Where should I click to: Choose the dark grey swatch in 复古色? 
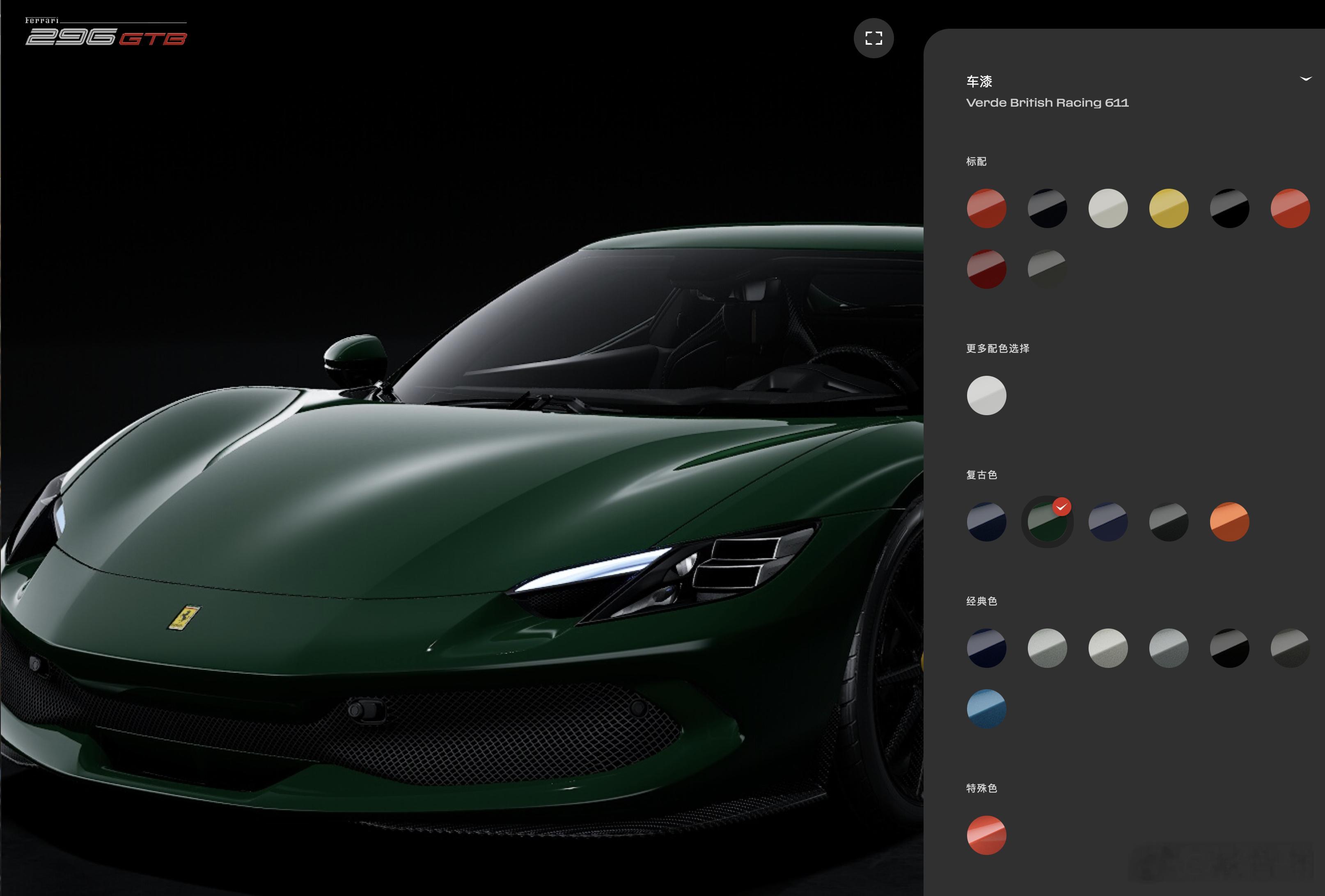click(x=1168, y=522)
